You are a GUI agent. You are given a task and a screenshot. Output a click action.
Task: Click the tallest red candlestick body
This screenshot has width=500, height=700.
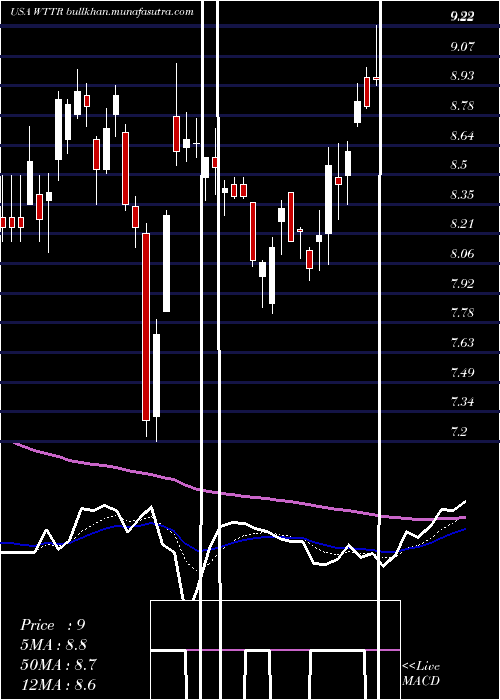(x=146, y=327)
